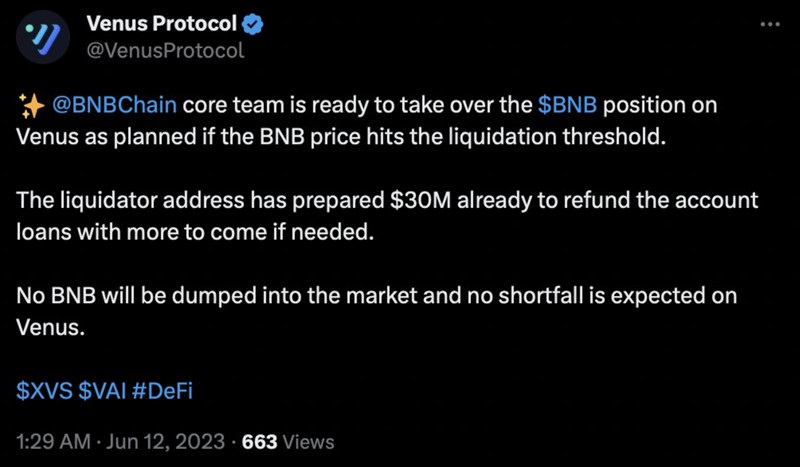Screen dimensions: 800x467
Task: Click the Jun 12, 2023 date
Action: click(x=165, y=442)
